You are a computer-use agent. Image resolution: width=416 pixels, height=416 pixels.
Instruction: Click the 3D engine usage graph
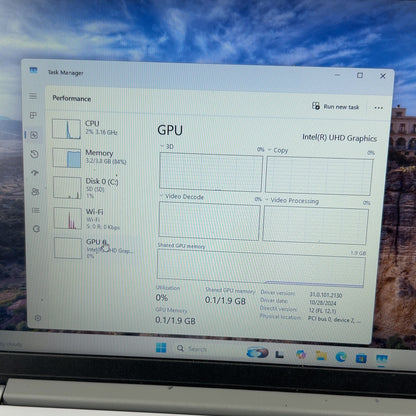(211, 172)
